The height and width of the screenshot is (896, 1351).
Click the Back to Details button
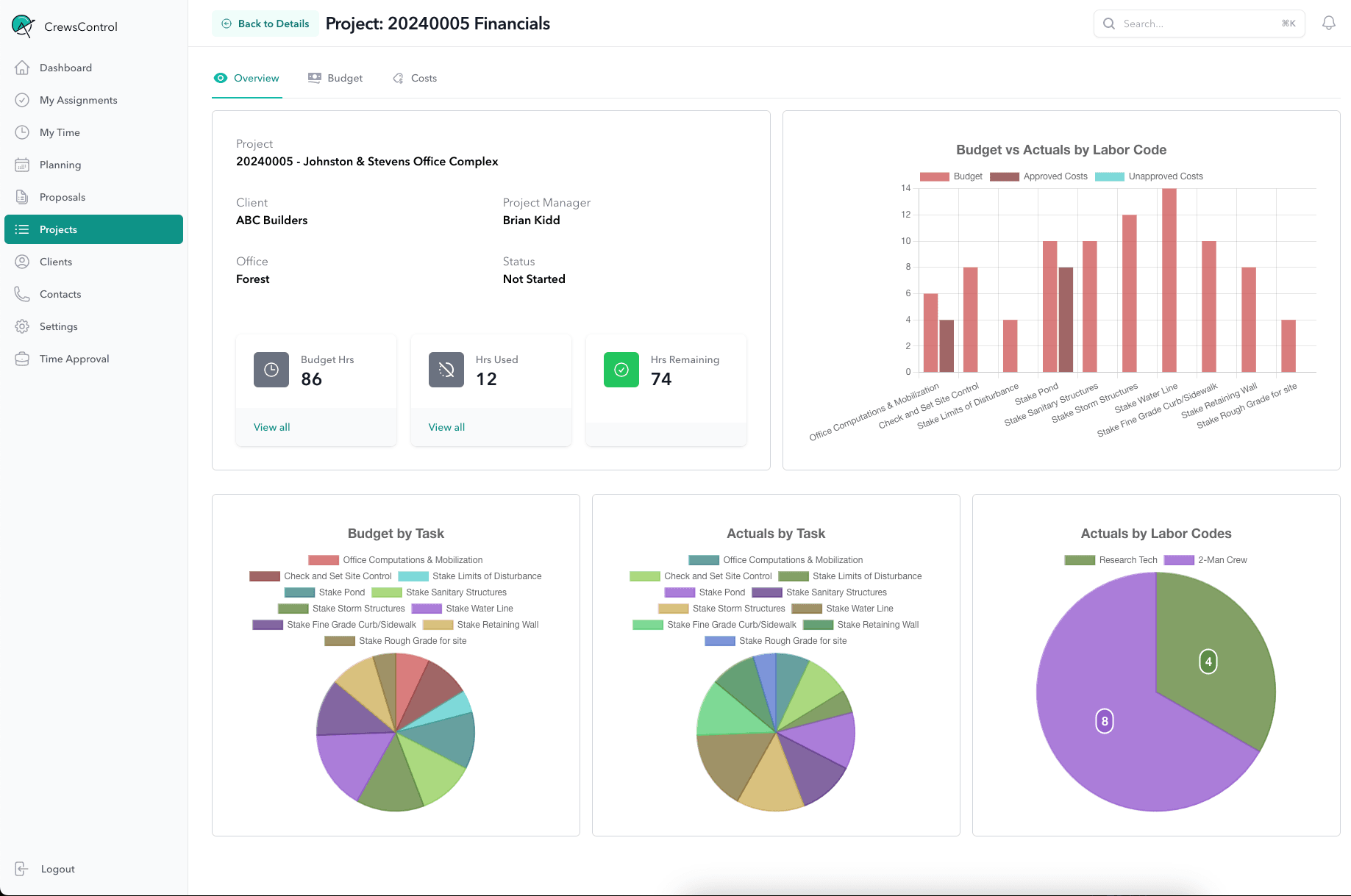point(265,24)
